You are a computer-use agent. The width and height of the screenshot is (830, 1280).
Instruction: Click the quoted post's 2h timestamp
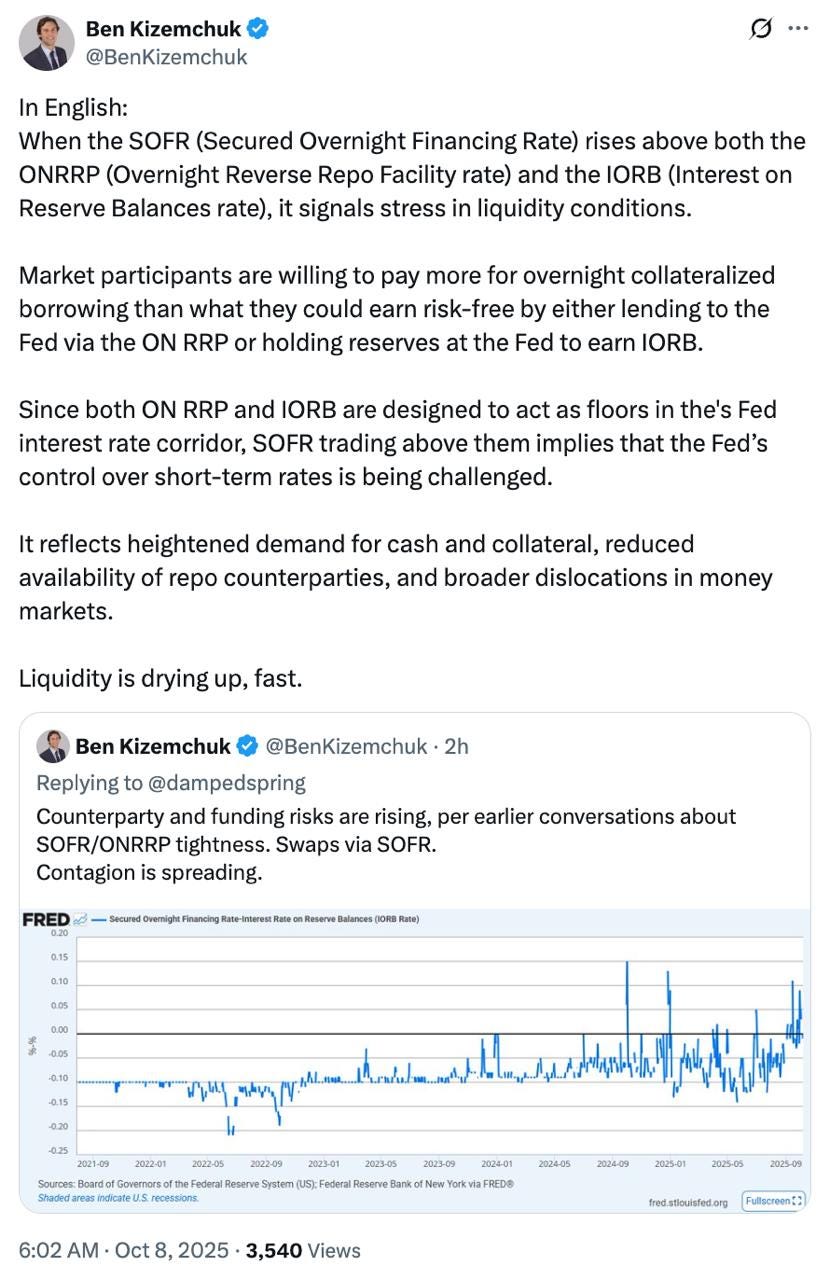[x=456, y=746]
